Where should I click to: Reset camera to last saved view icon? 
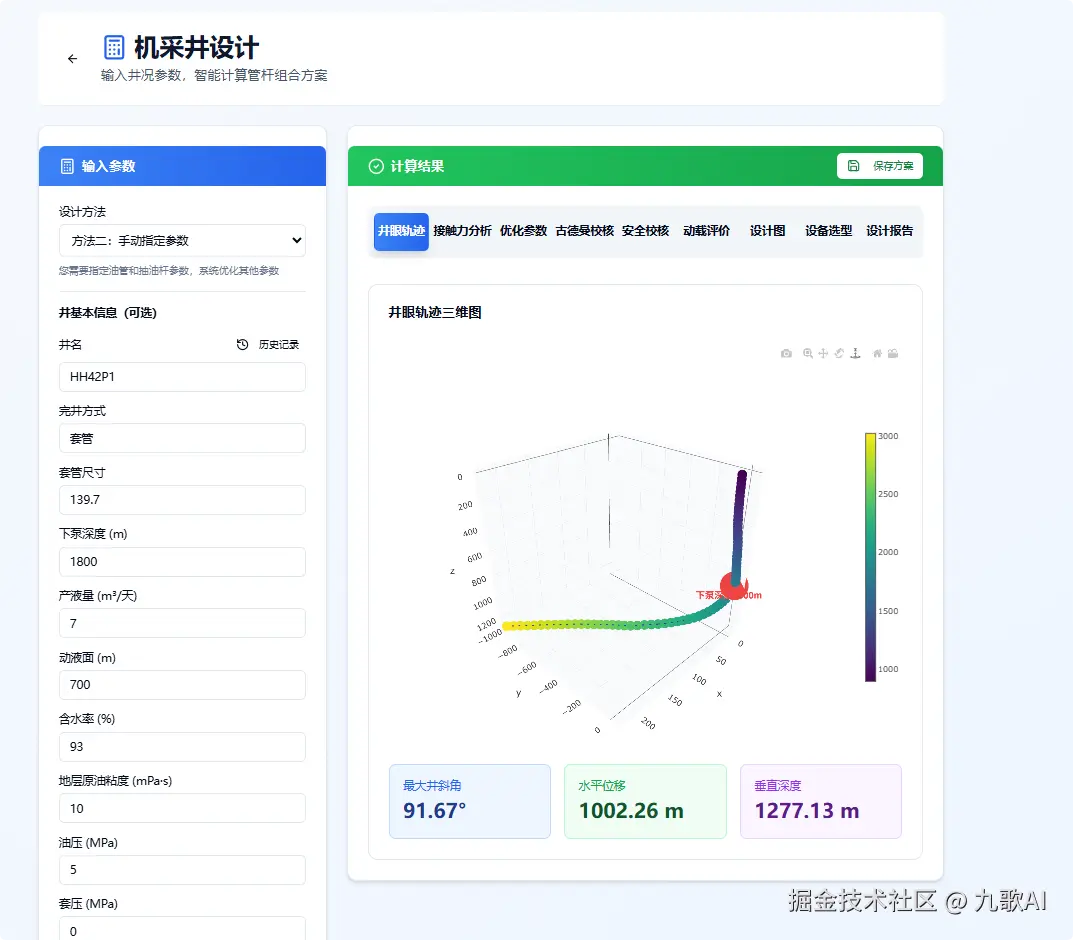pyautogui.click(x=893, y=353)
